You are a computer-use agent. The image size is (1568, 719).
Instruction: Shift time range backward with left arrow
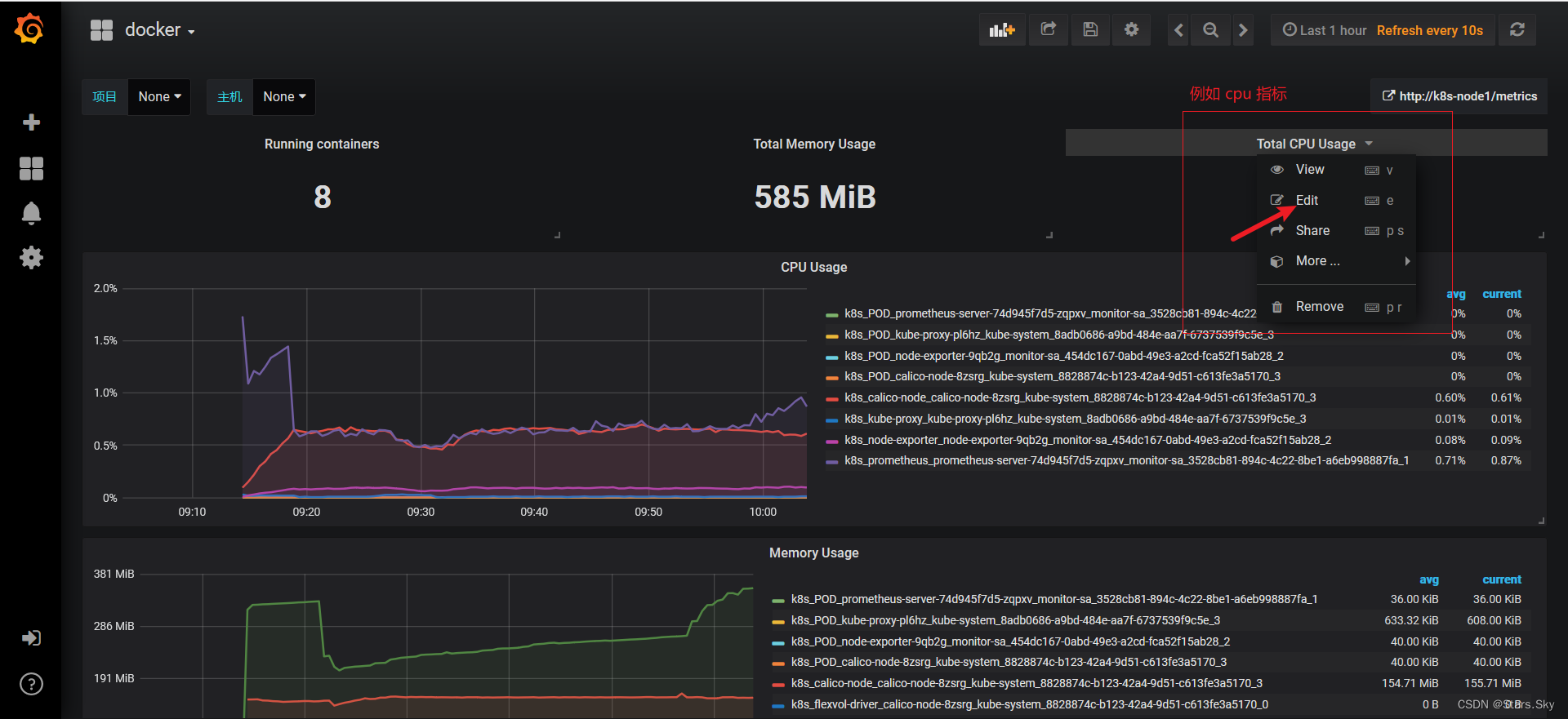click(1178, 30)
